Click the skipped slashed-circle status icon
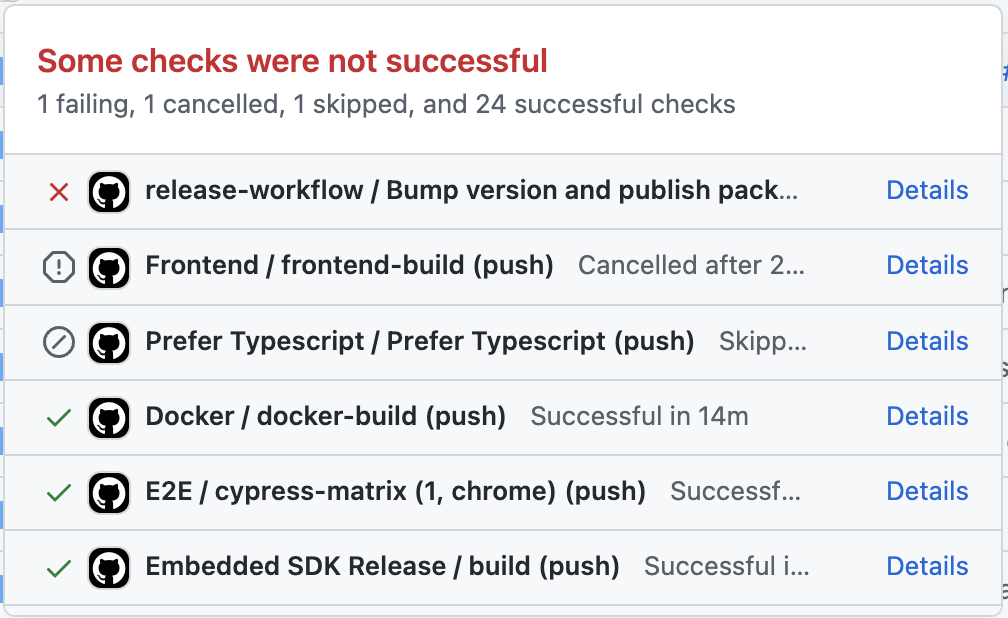Screen dimensions: 1008x618 pyautogui.click(x=58, y=342)
